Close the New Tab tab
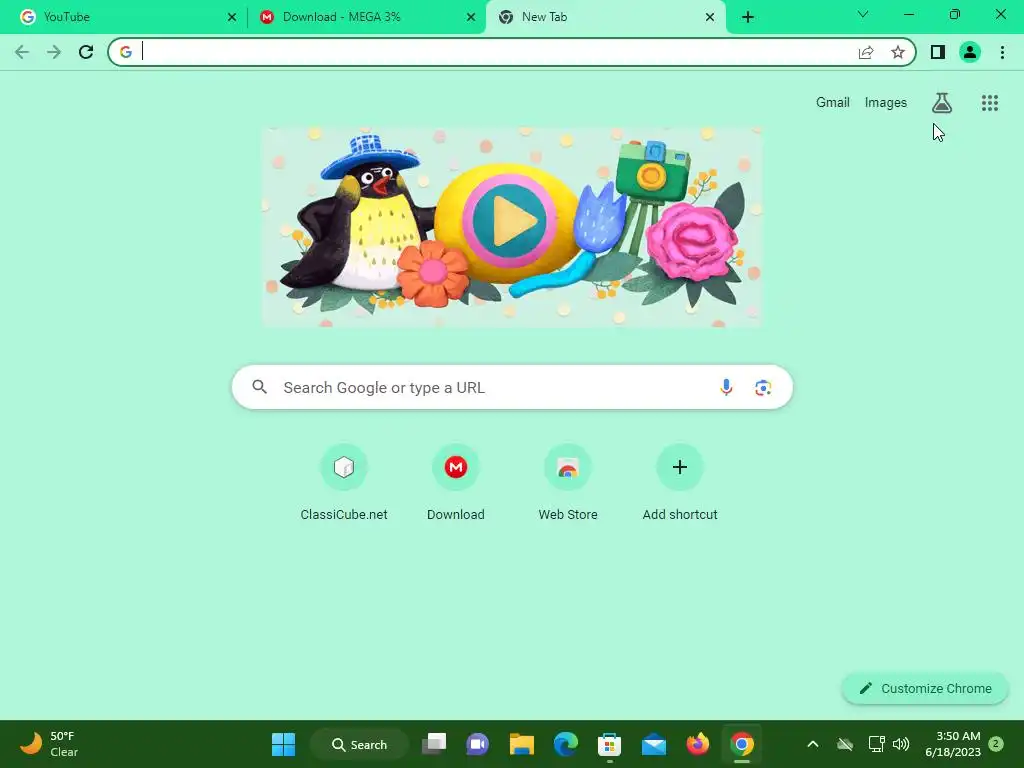The width and height of the screenshot is (1024, 768). [710, 17]
